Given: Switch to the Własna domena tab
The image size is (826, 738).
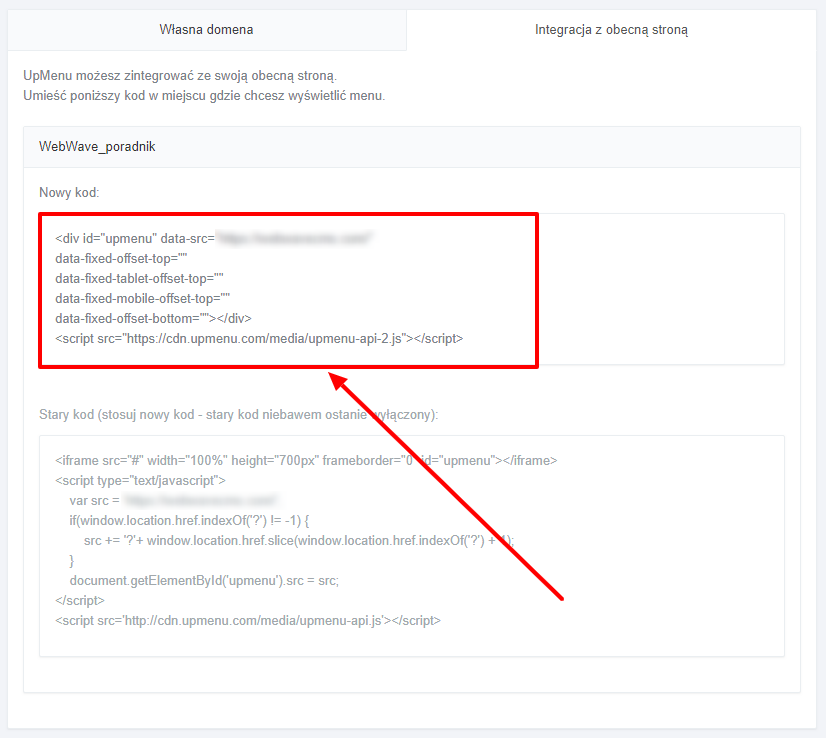Looking at the screenshot, I should tap(206, 29).
